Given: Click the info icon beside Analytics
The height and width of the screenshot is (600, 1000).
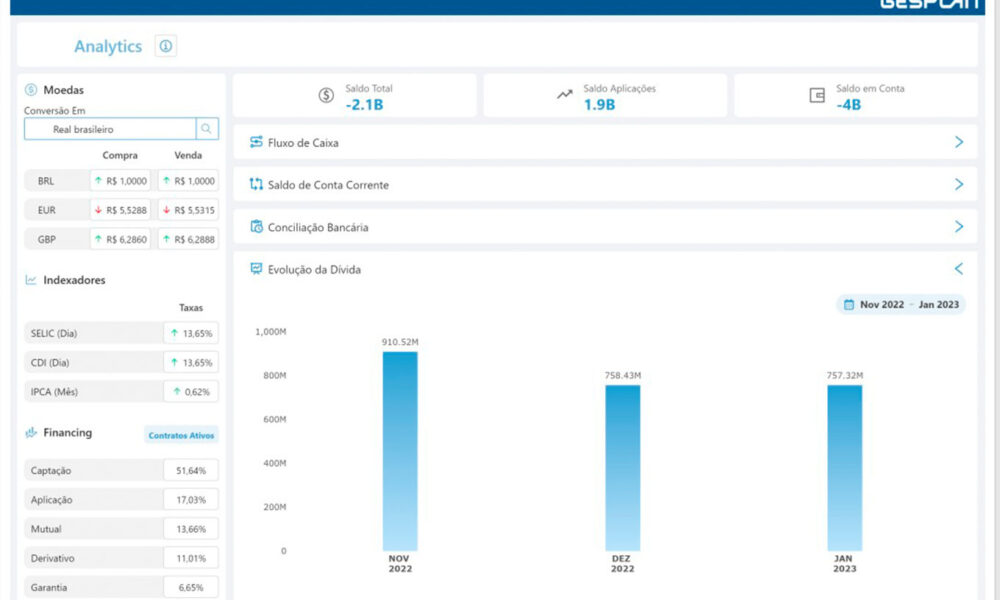Looking at the screenshot, I should (x=166, y=46).
